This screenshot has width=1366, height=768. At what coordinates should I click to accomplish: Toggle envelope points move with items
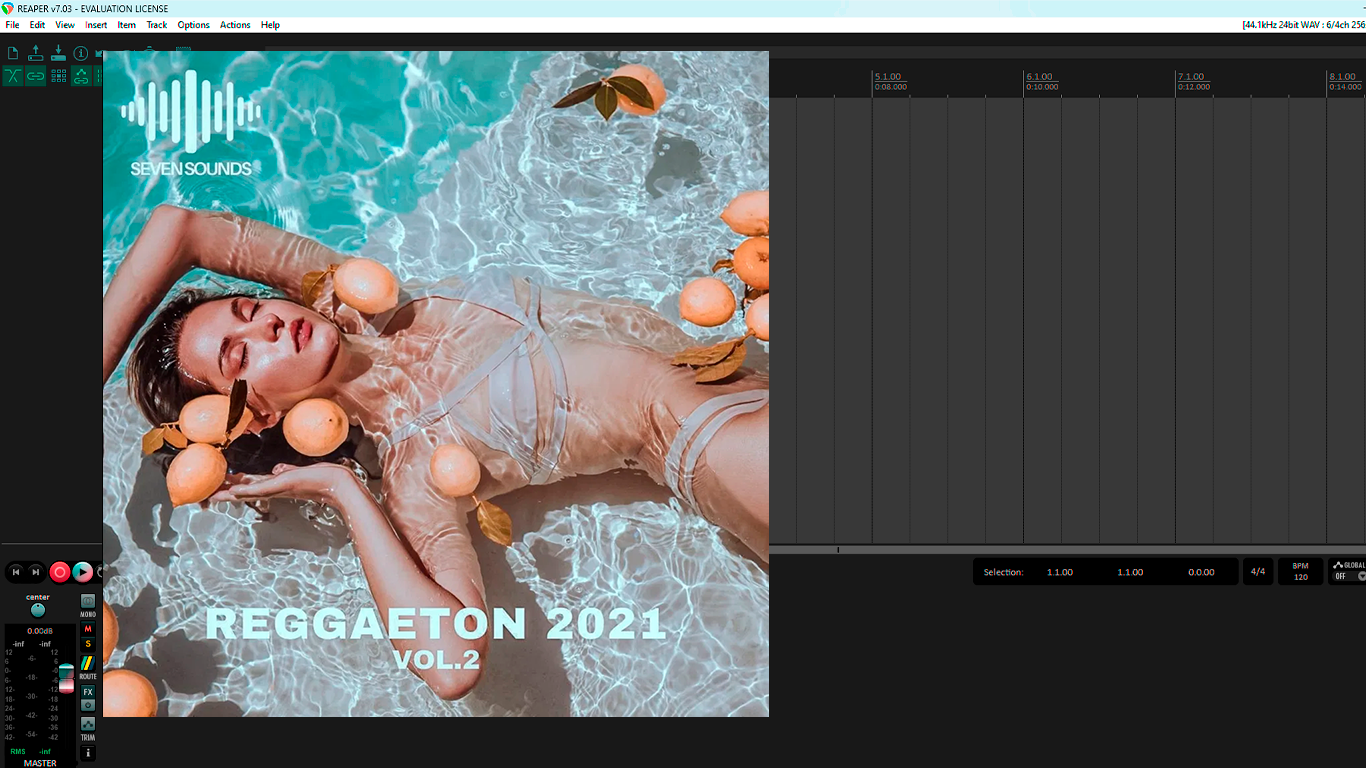81,76
